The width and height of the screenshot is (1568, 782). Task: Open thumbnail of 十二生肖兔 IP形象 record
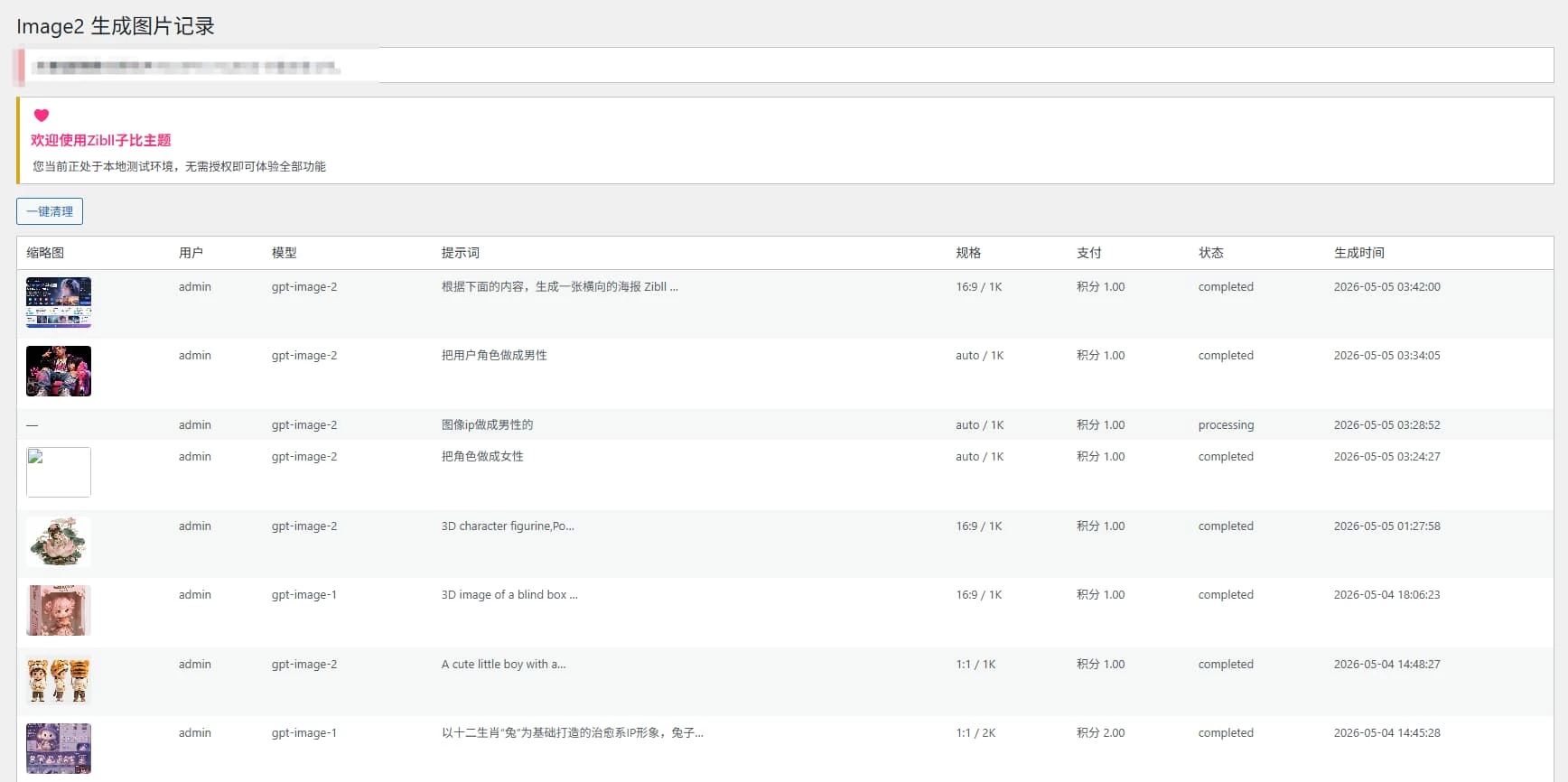59,749
